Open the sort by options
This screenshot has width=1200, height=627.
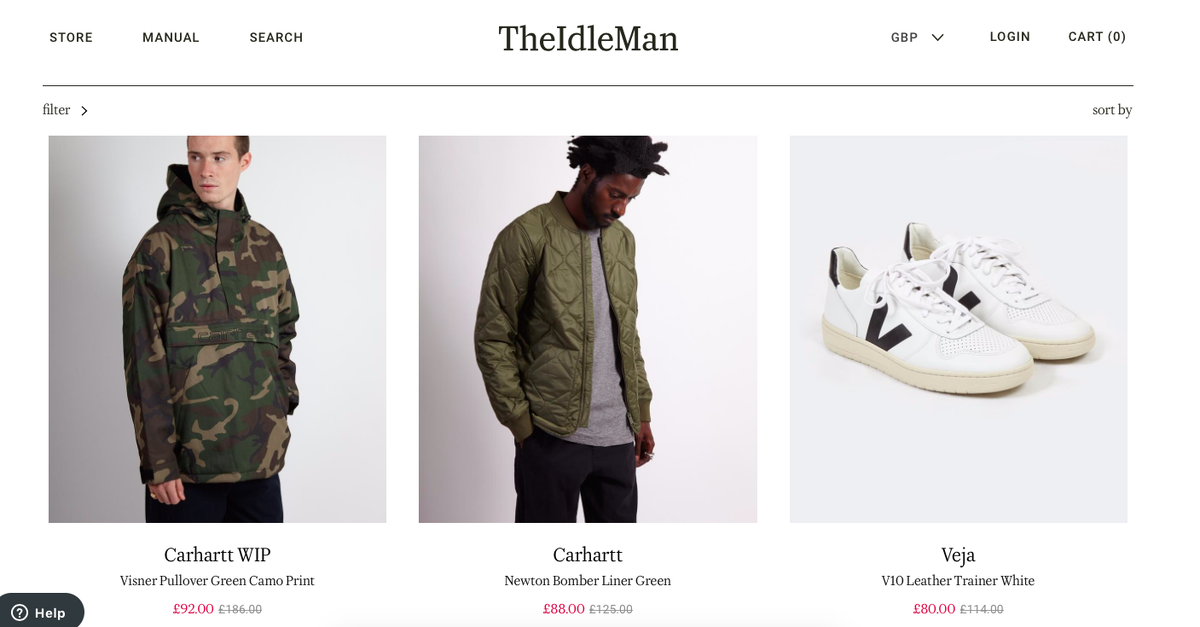pos(1112,110)
